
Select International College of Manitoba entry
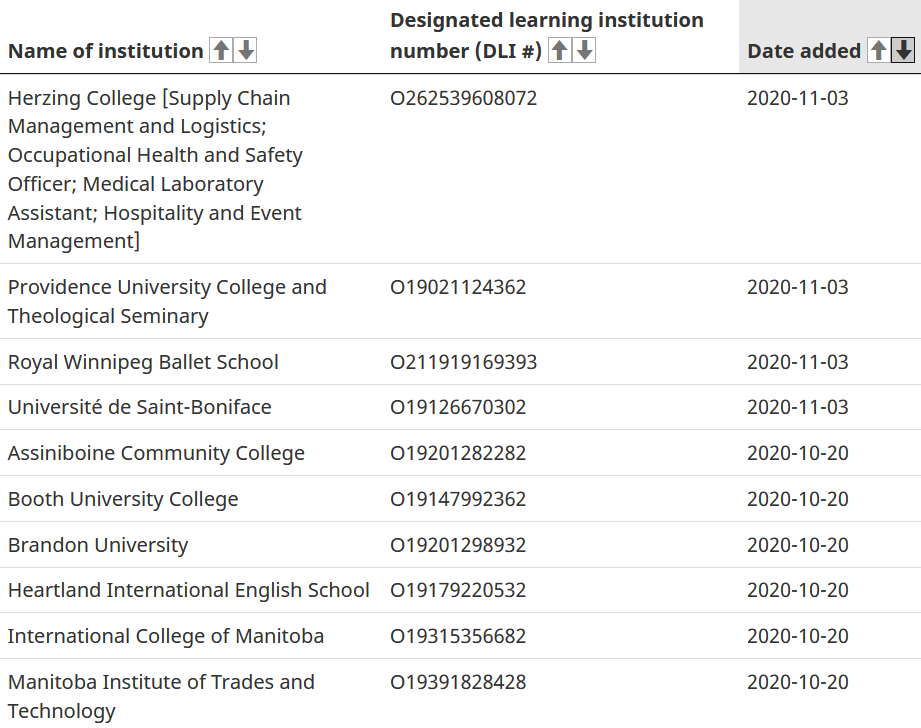point(166,636)
